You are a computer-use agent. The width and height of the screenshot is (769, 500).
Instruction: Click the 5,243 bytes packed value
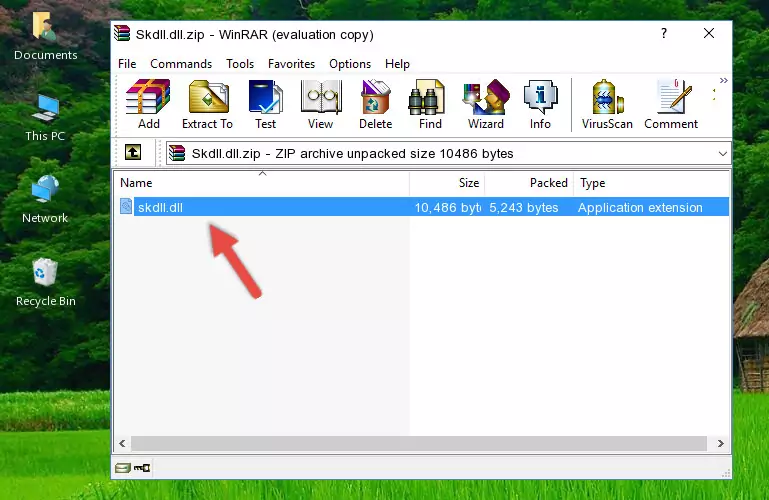point(524,207)
